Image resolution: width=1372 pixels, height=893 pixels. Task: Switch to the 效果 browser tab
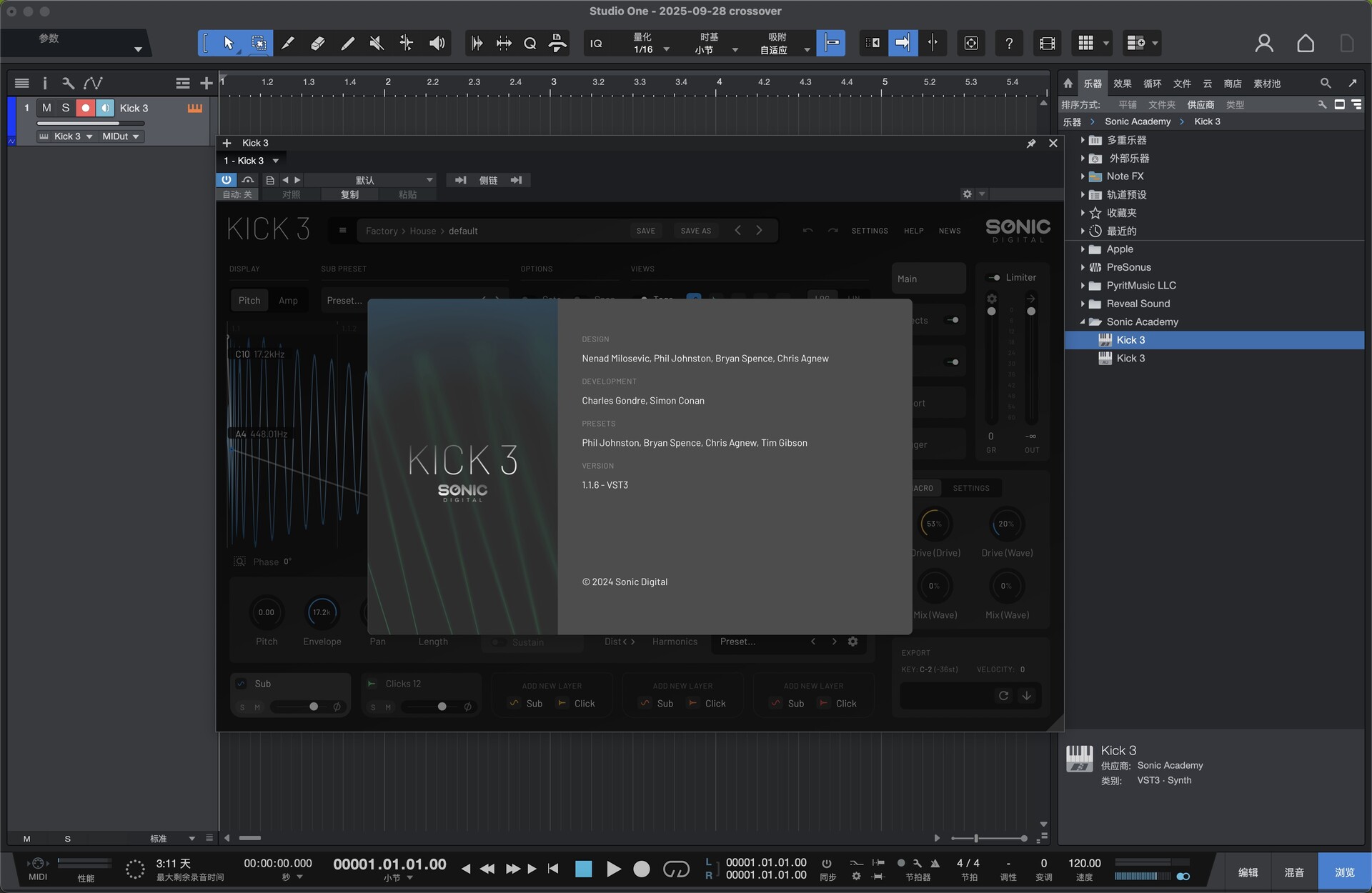coord(1122,84)
